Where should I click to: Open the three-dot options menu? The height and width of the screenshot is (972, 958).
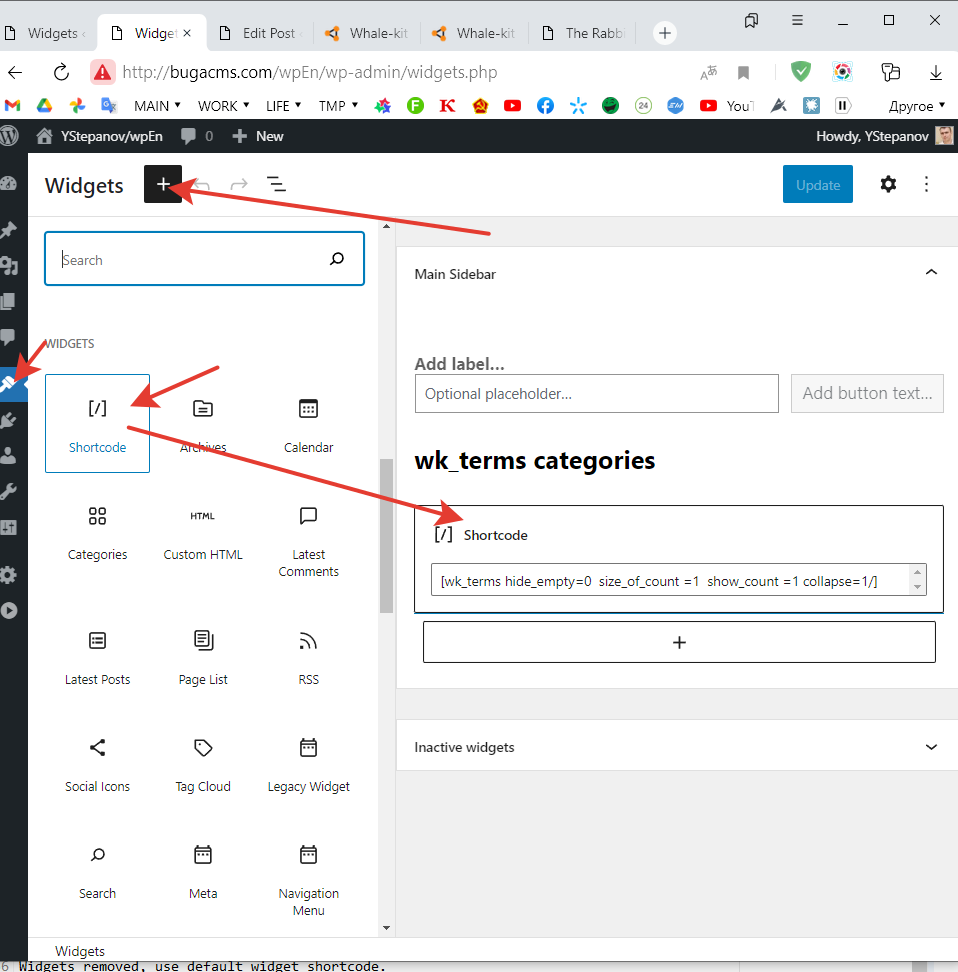[926, 184]
